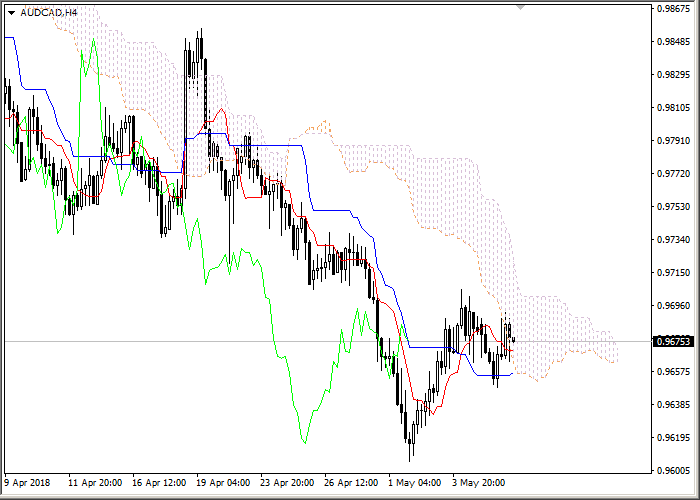The width and height of the screenshot is (700, 500).
Task: Click the dropdown triangle beside AUDCAD,H4
Action: pyautogui.click(x=11, y=12)
